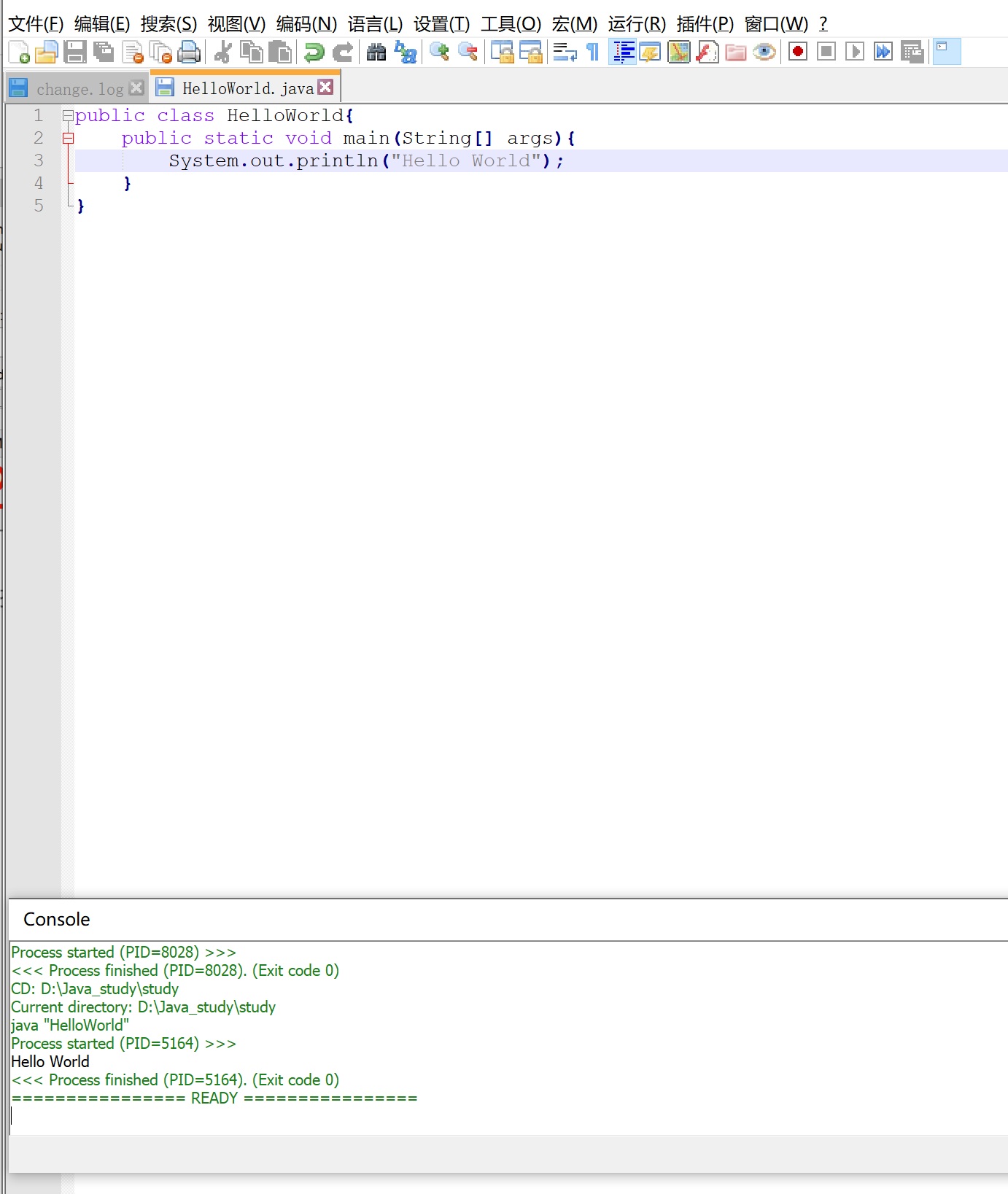Close the change.log tab
Image resolution: width=1008 pixels, height=1194 pixels.
tap(136, 88)
